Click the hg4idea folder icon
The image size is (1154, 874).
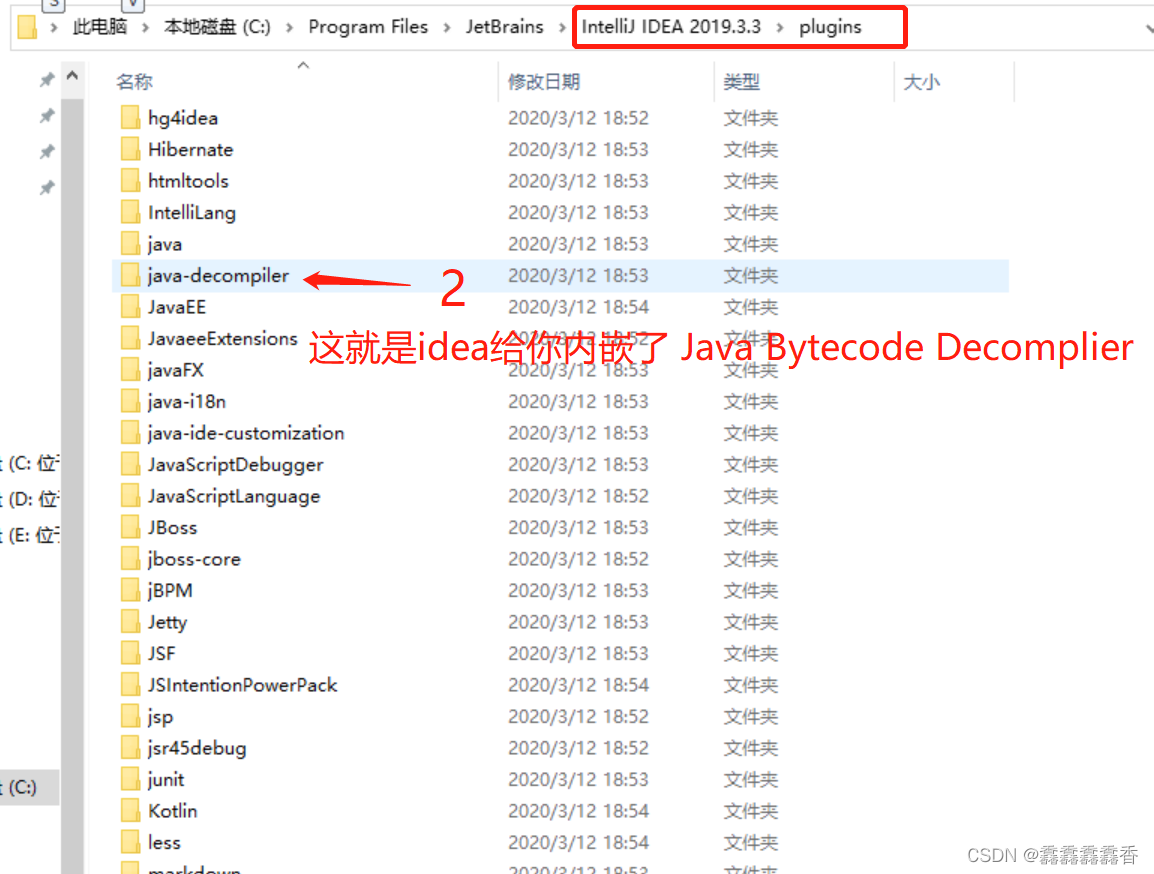(130, 118)
